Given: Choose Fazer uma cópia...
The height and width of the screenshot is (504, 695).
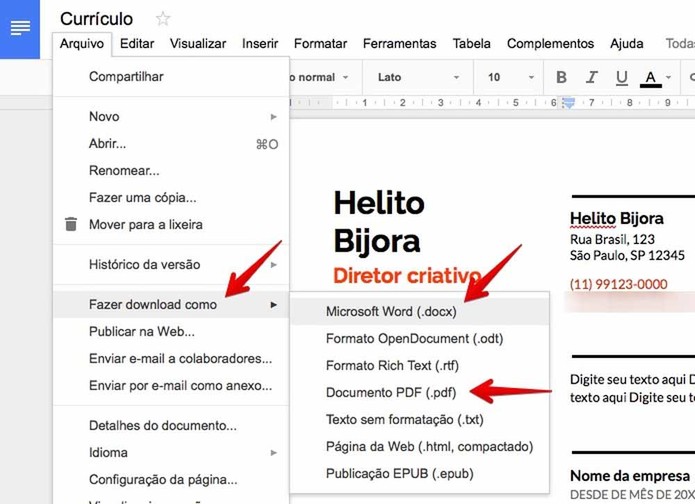Looking at the screenshot, I should (171, 198).
